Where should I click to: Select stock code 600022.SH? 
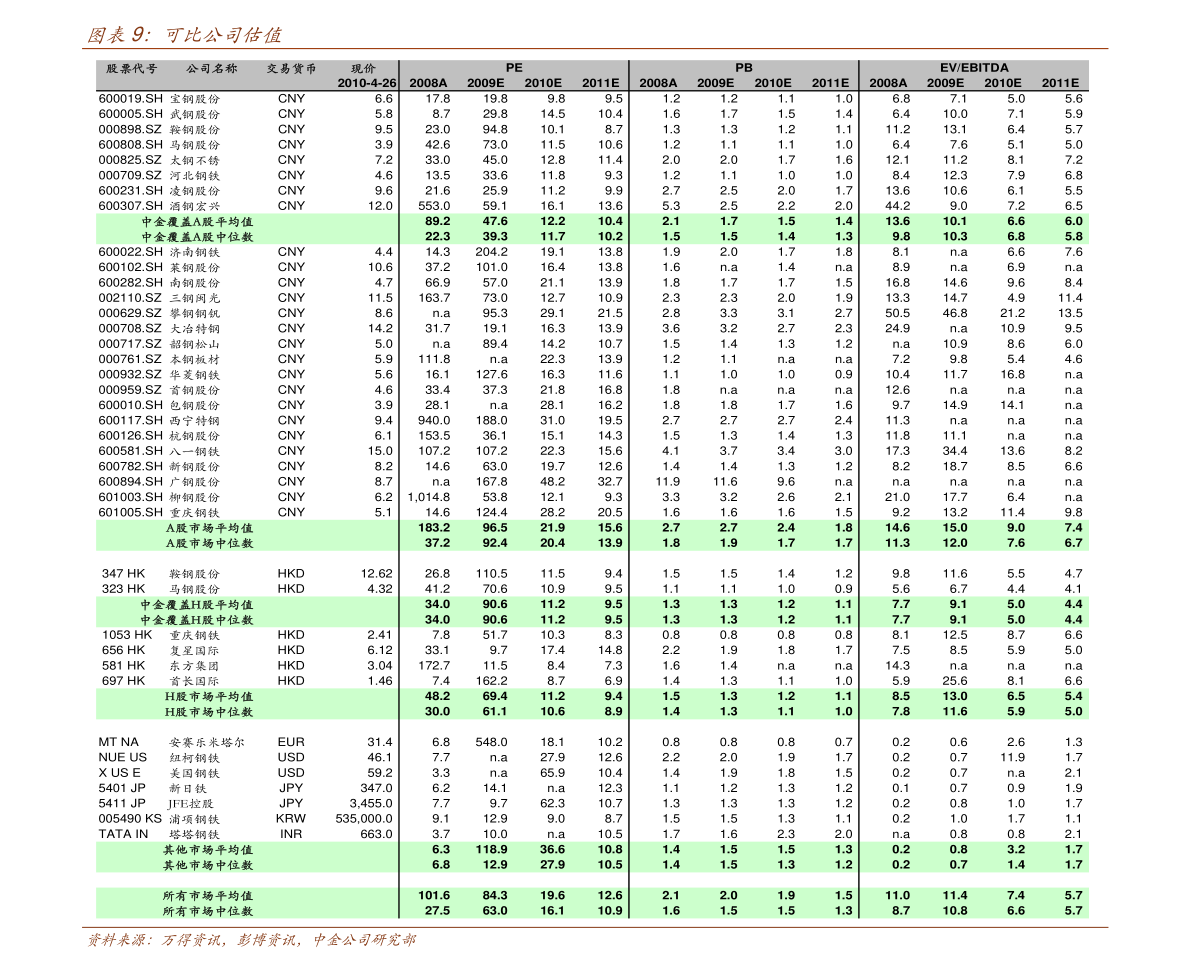click(131, 251)
